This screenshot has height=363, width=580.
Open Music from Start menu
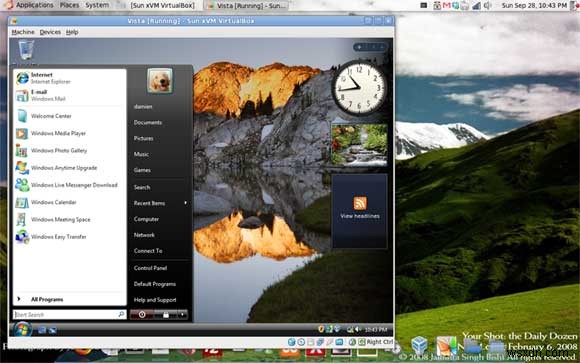tap(141, 154)
